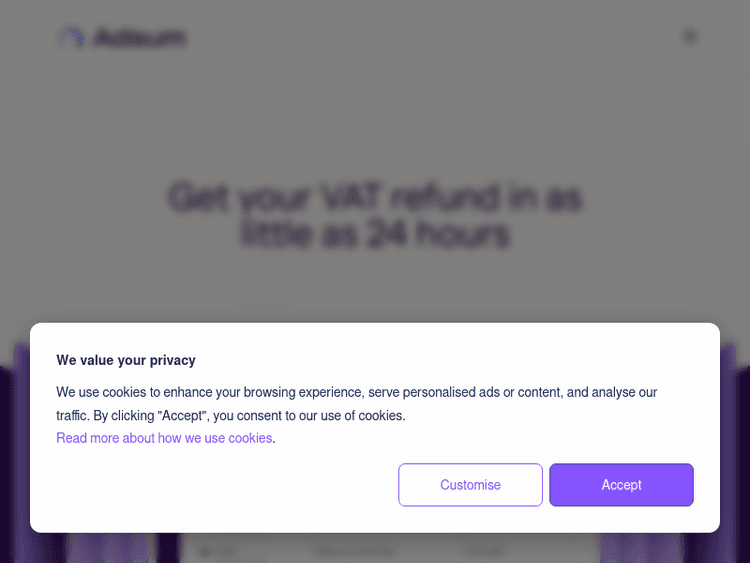Open the hamburger menu in the header
Image resolution: width=750 pixels, height=563 pixels.
tap(689, 37)
